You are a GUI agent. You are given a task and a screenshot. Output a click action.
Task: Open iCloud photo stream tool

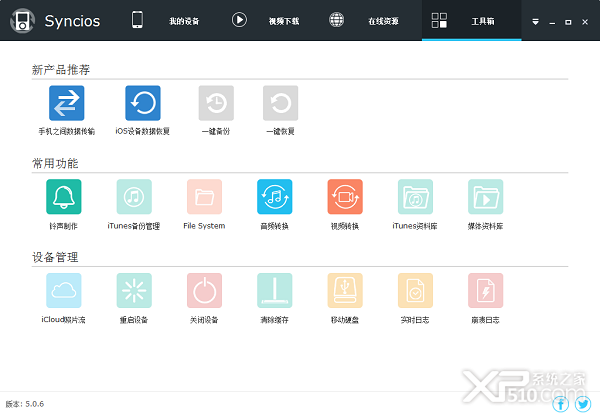(64, 290)
